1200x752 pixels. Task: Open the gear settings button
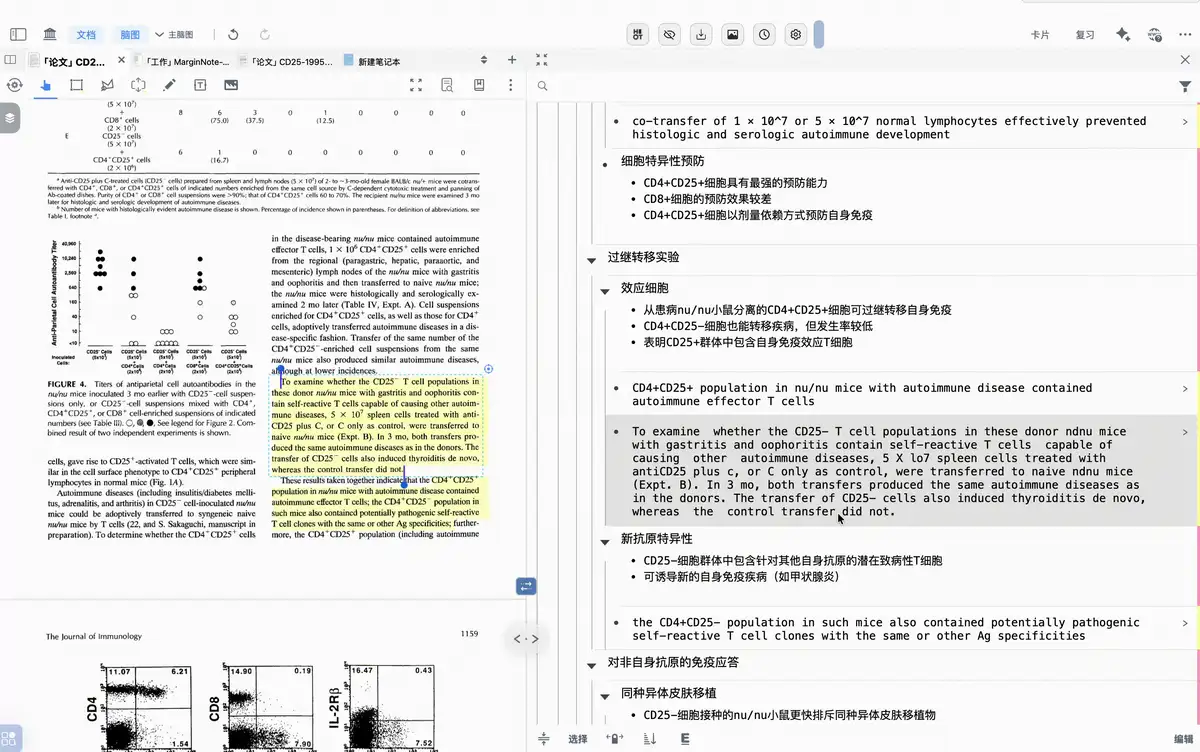pyautogui.click(x=796, y=35)
